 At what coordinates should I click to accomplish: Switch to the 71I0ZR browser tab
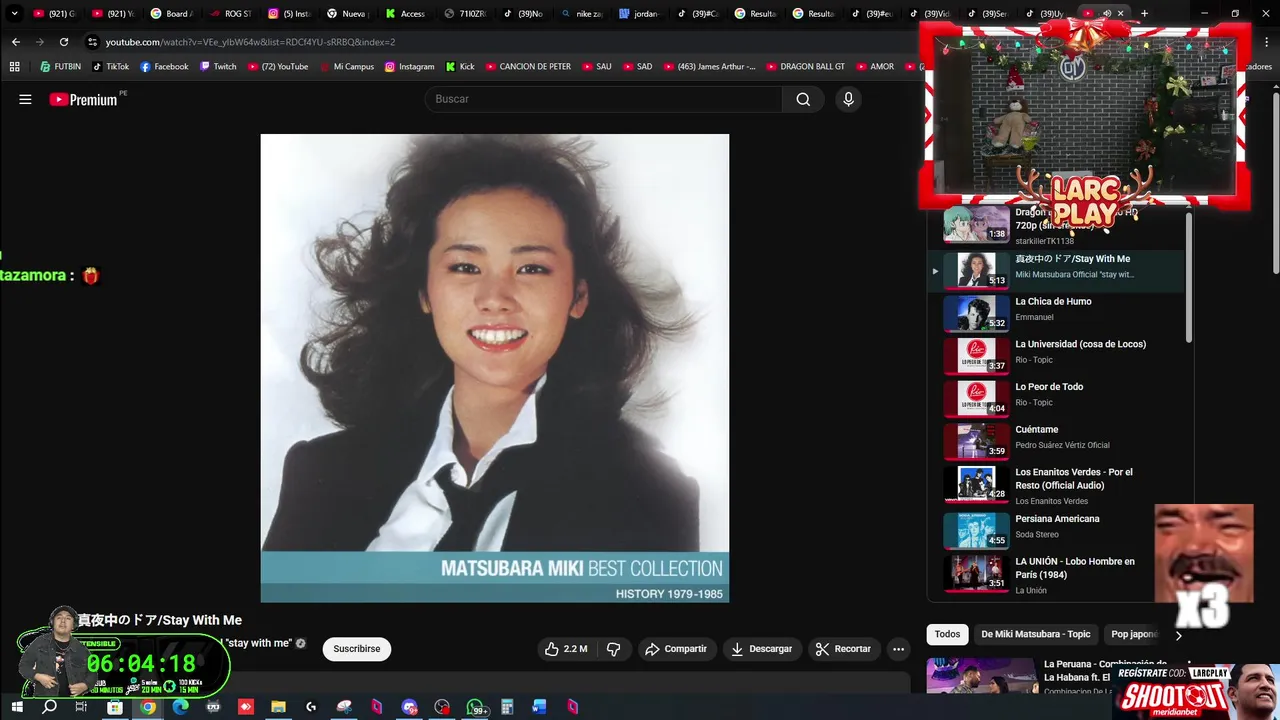464,14
